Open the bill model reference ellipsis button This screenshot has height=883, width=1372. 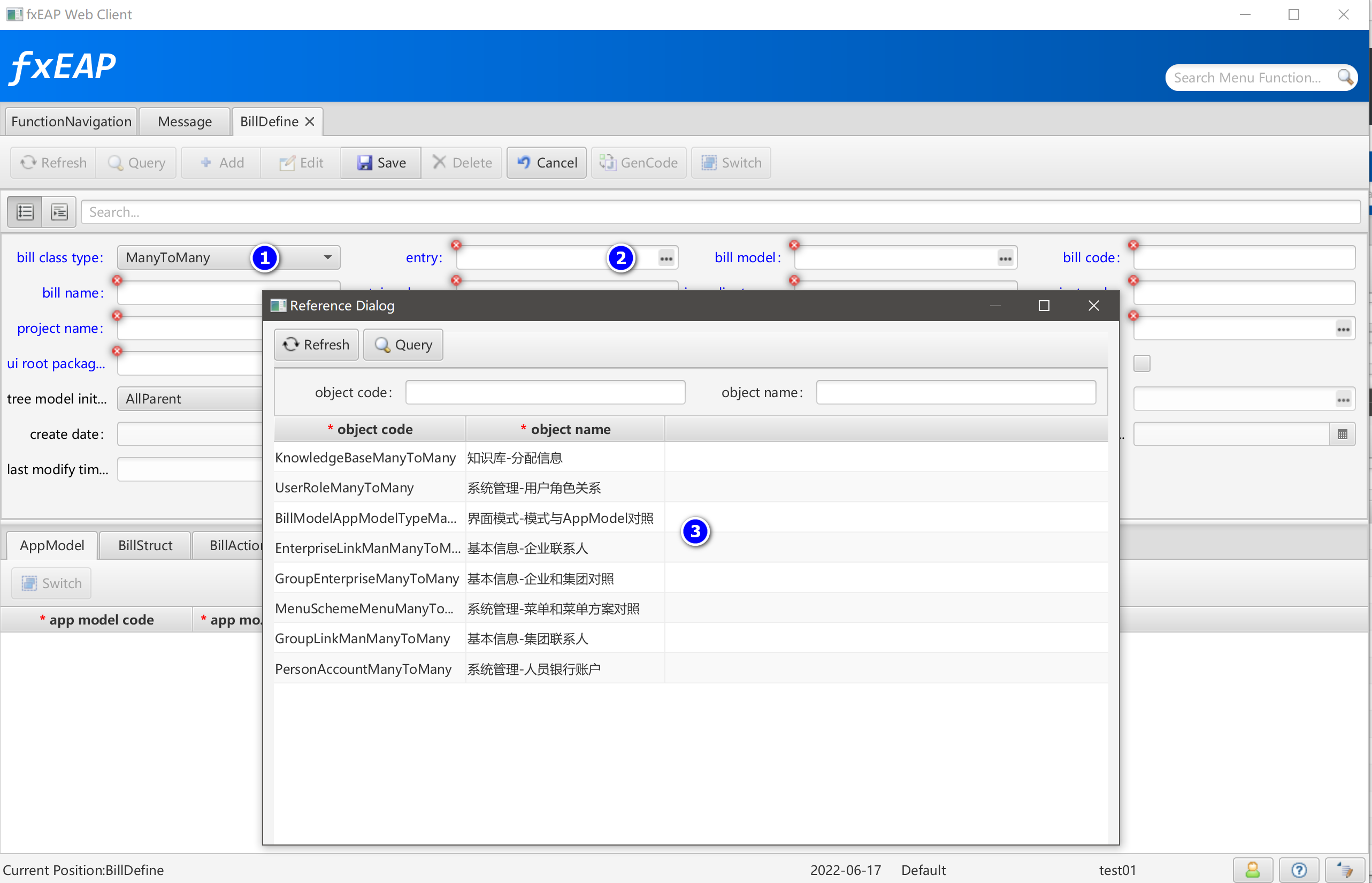[x=1005, y=258]
